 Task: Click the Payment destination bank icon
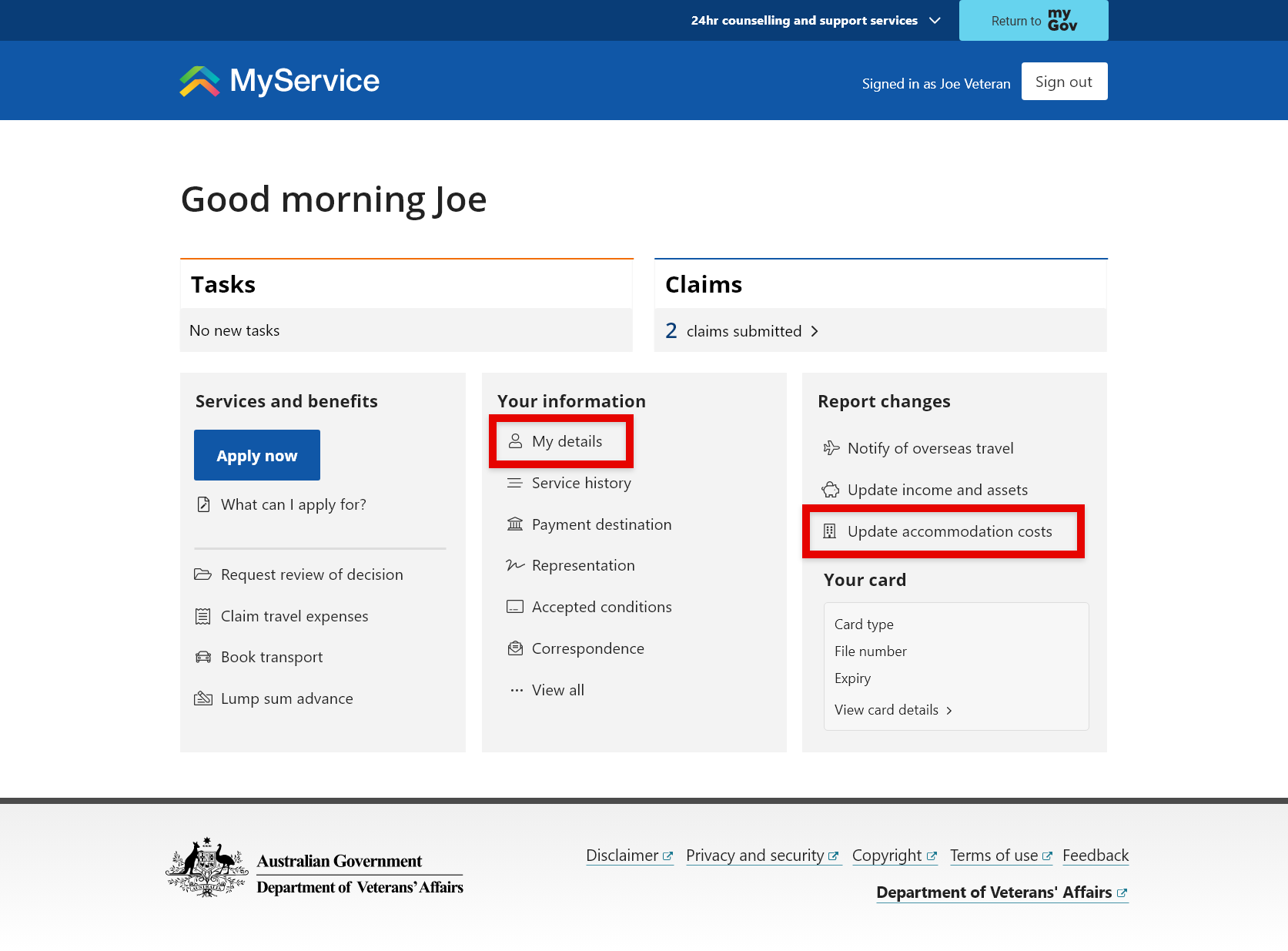(515, 524)
